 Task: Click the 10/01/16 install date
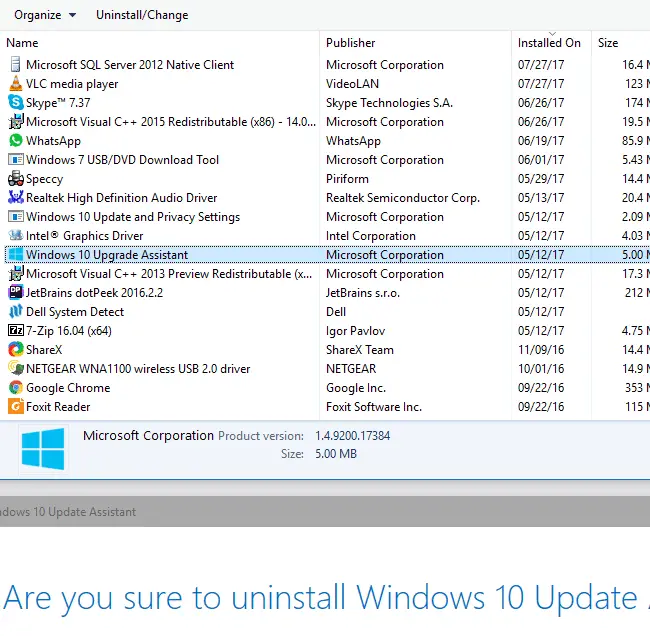tap(541, 369)
